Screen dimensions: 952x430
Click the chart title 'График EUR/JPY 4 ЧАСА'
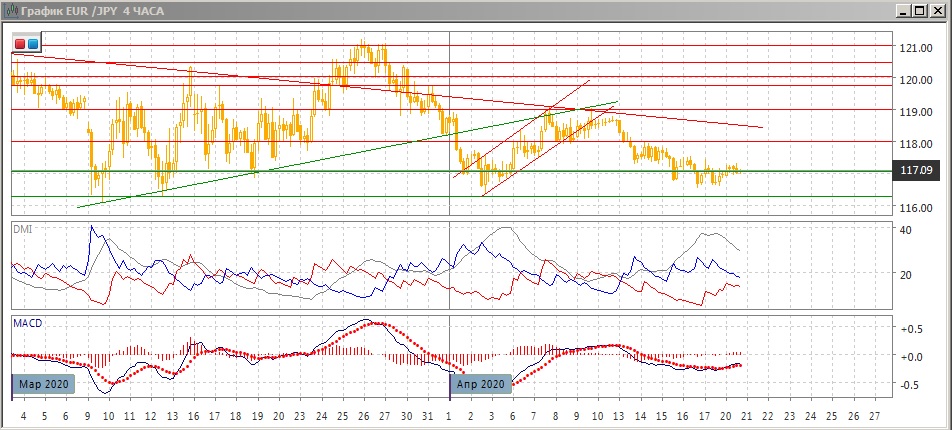coord(91,10)
